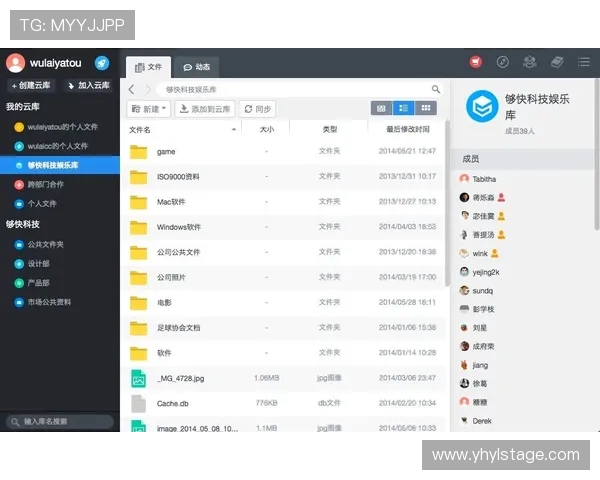Screen dimensions: 600x480
Task: Open the red shopping cart icon
Action: (476, 62)
